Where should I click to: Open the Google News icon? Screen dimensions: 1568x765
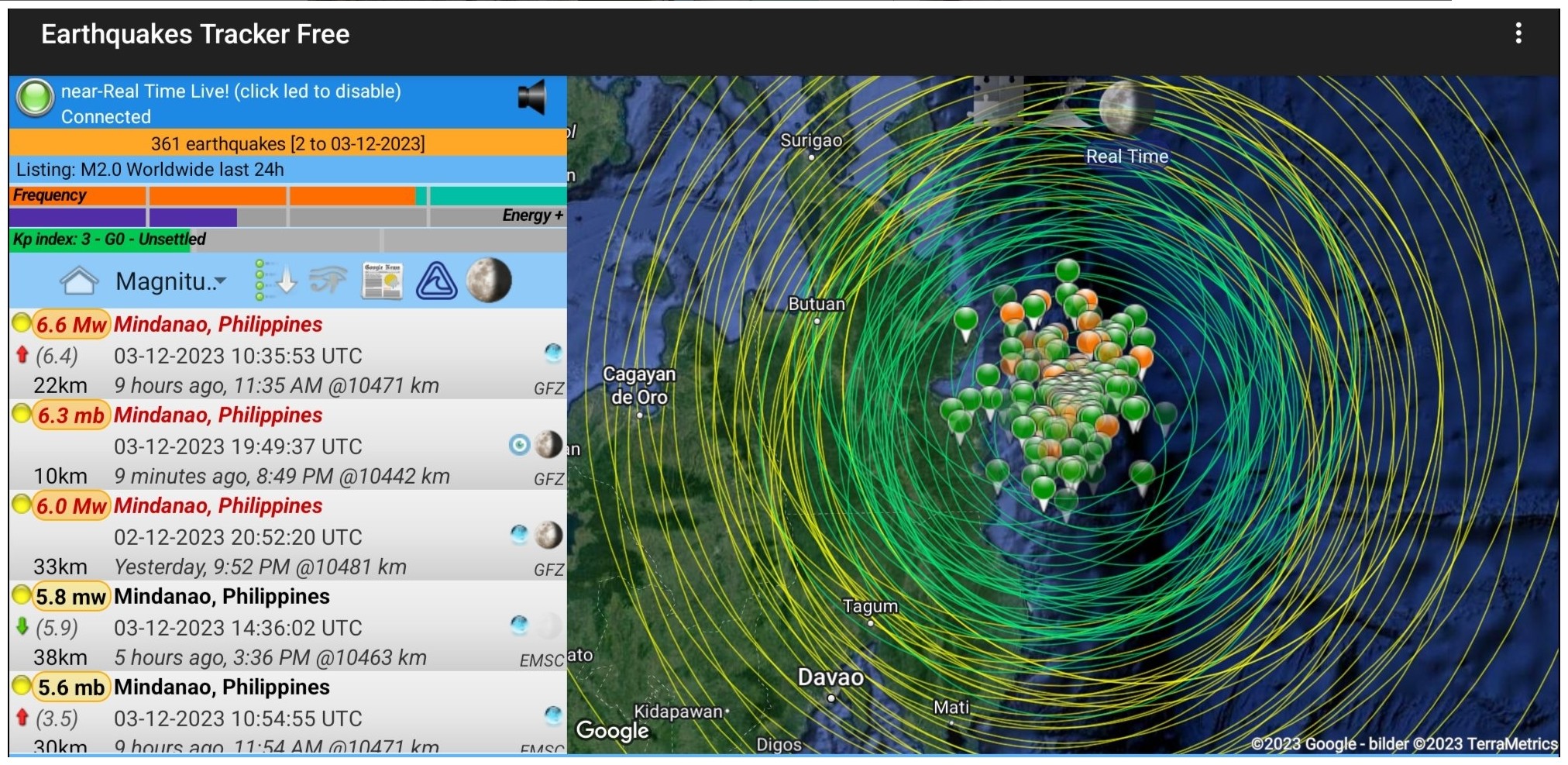pos(382,281)
